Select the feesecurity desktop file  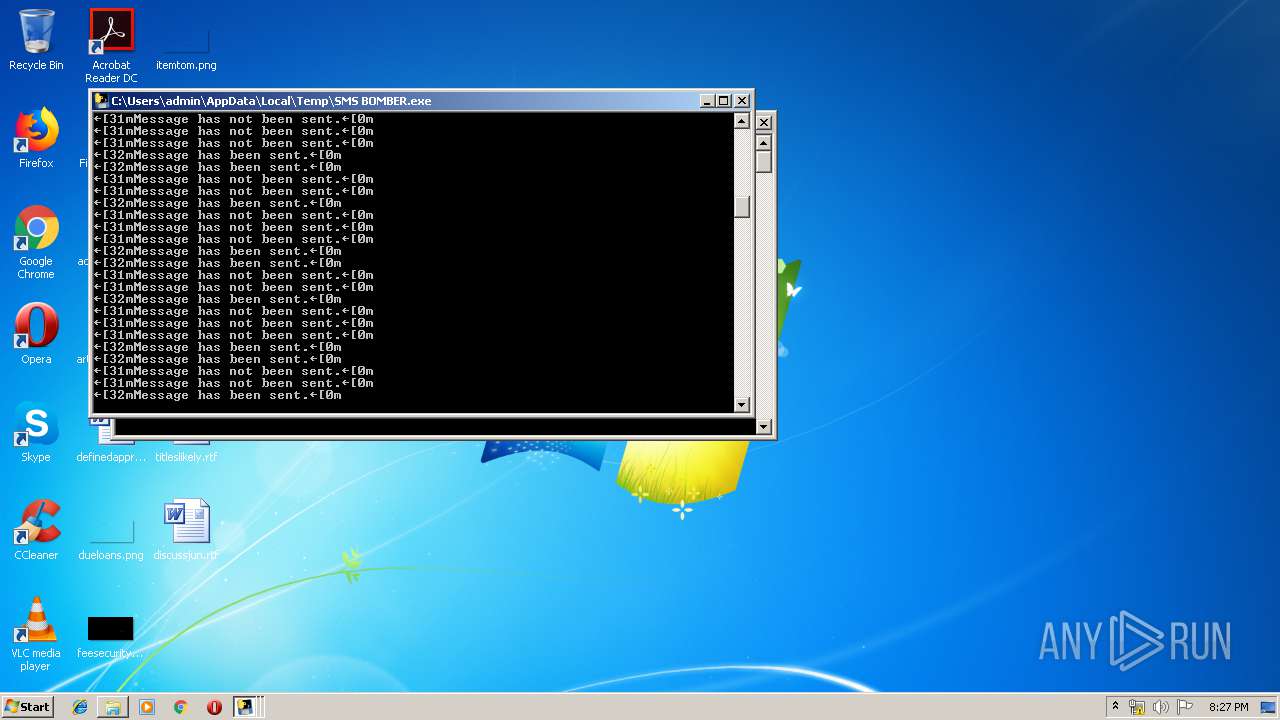(111, 637)
